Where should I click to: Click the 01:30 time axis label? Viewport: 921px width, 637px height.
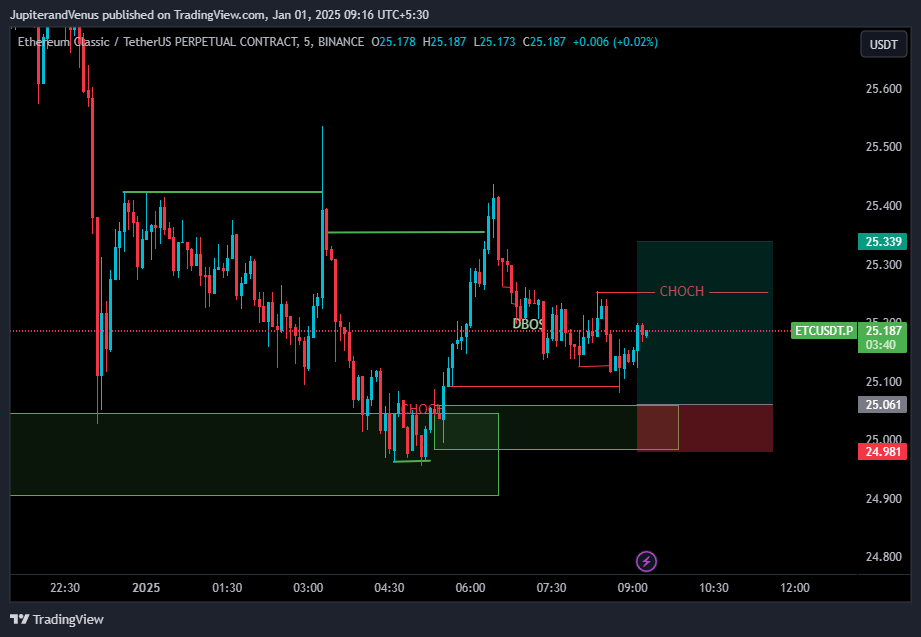[227, 588]
